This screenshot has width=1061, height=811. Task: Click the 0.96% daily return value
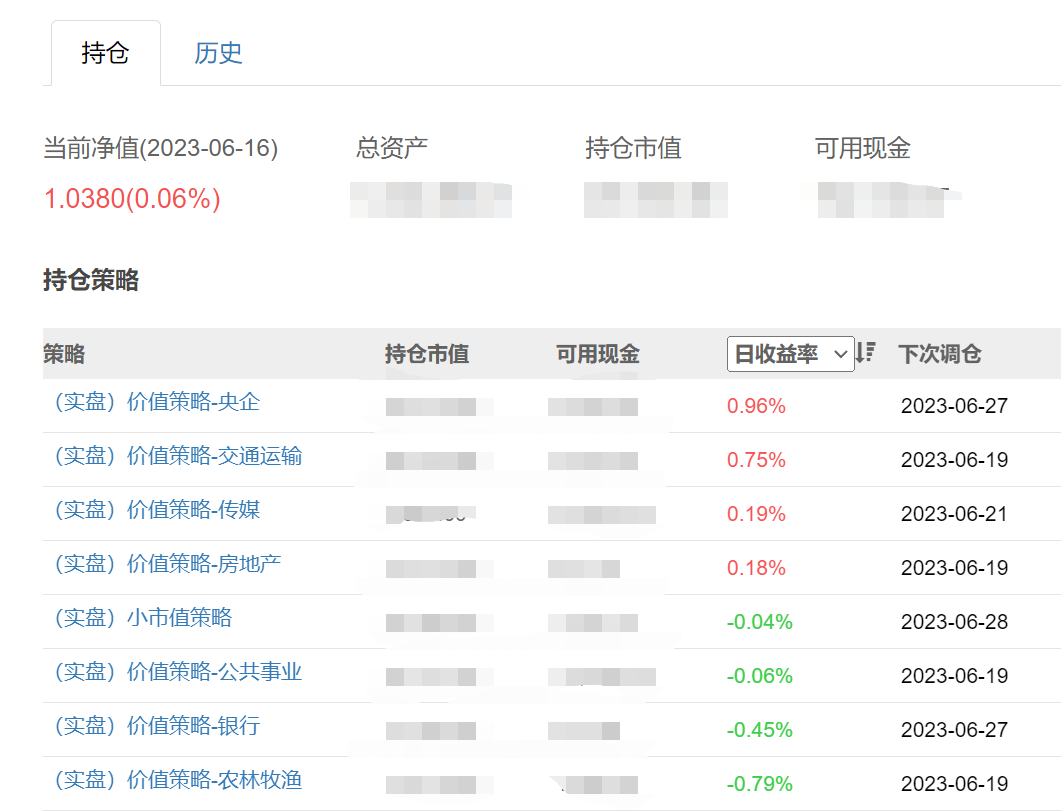[x=756, y=406]
